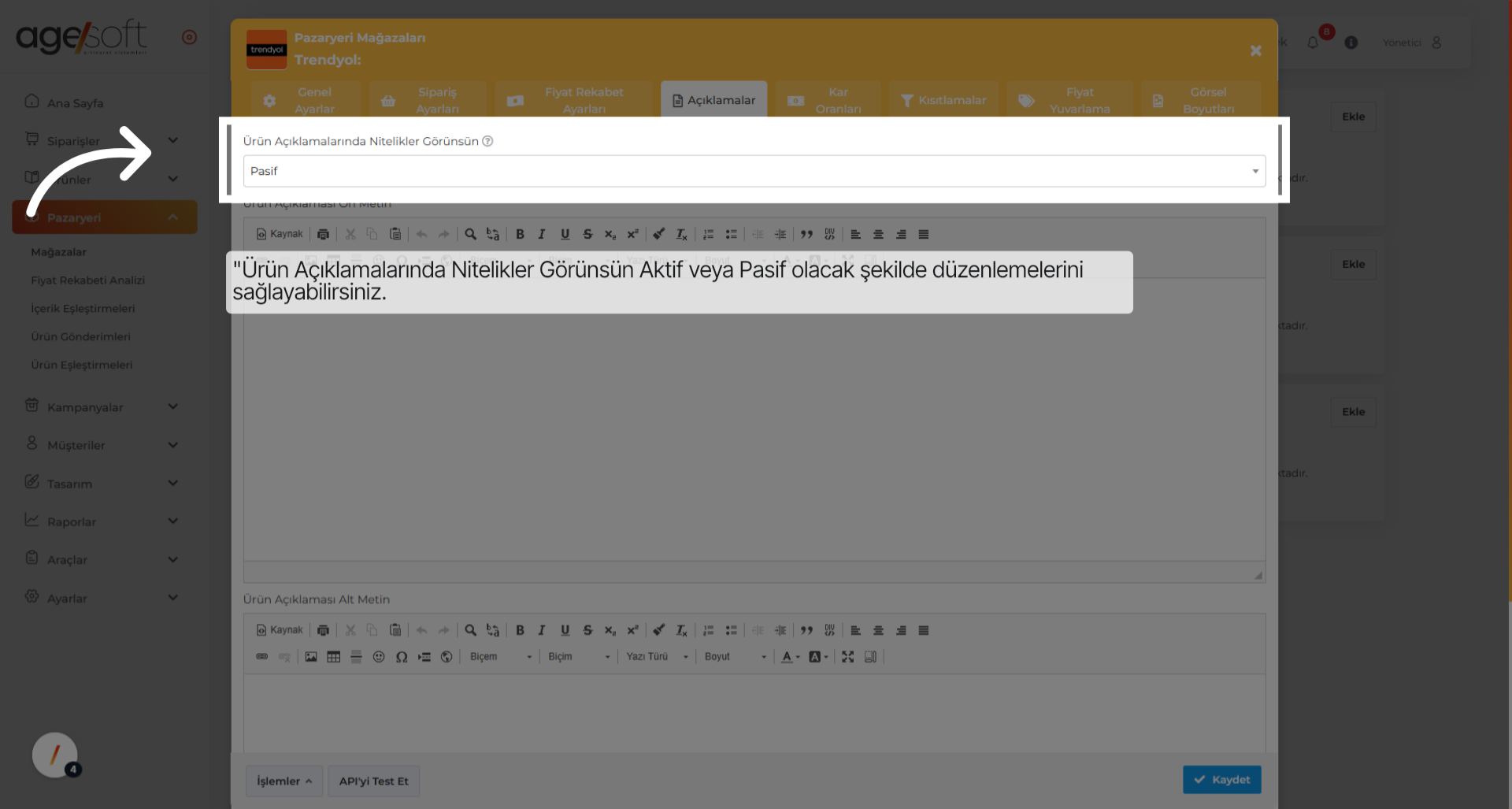Click the find magnifier icon in Alt Metin editor
This screenshot has width=1512, height=809.
(470, 630)
